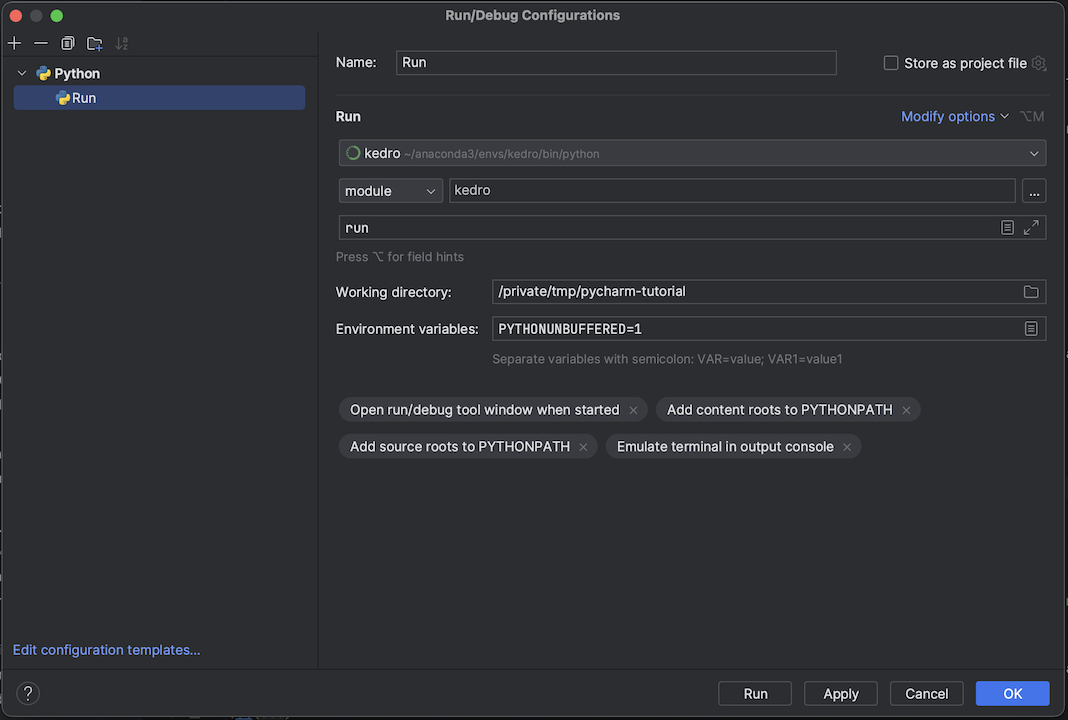Screen dimensions: 1068x720
Task: Select the Run configuration in the tree
Action: [84, 98]
